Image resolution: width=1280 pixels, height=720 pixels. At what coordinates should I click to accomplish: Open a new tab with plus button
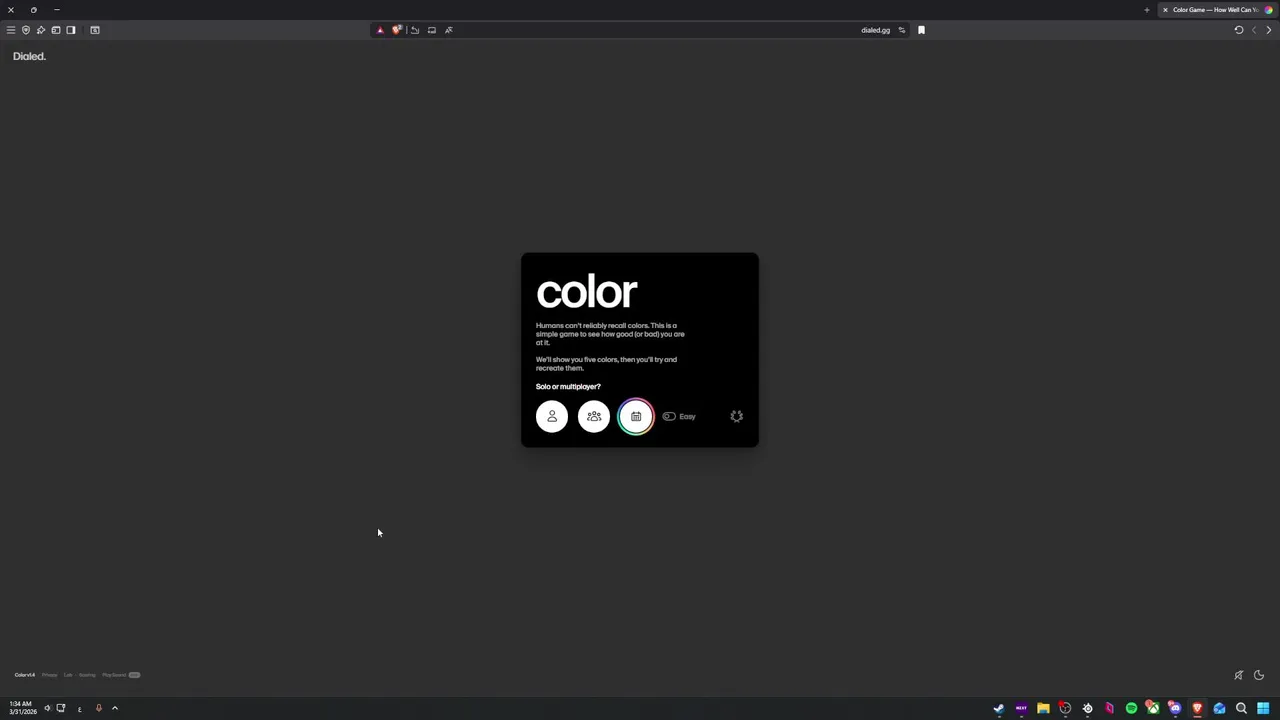(x=1147, y=10)
